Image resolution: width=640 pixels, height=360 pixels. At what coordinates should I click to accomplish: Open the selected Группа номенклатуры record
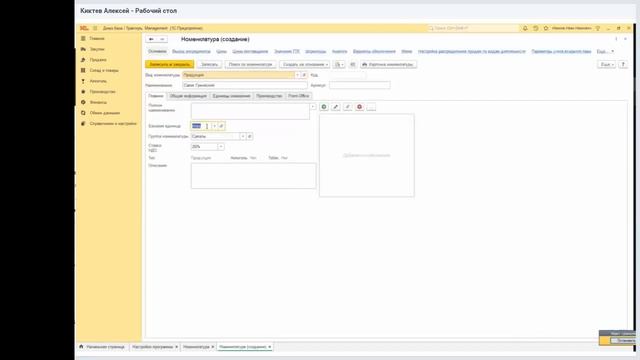coord(249,136)
